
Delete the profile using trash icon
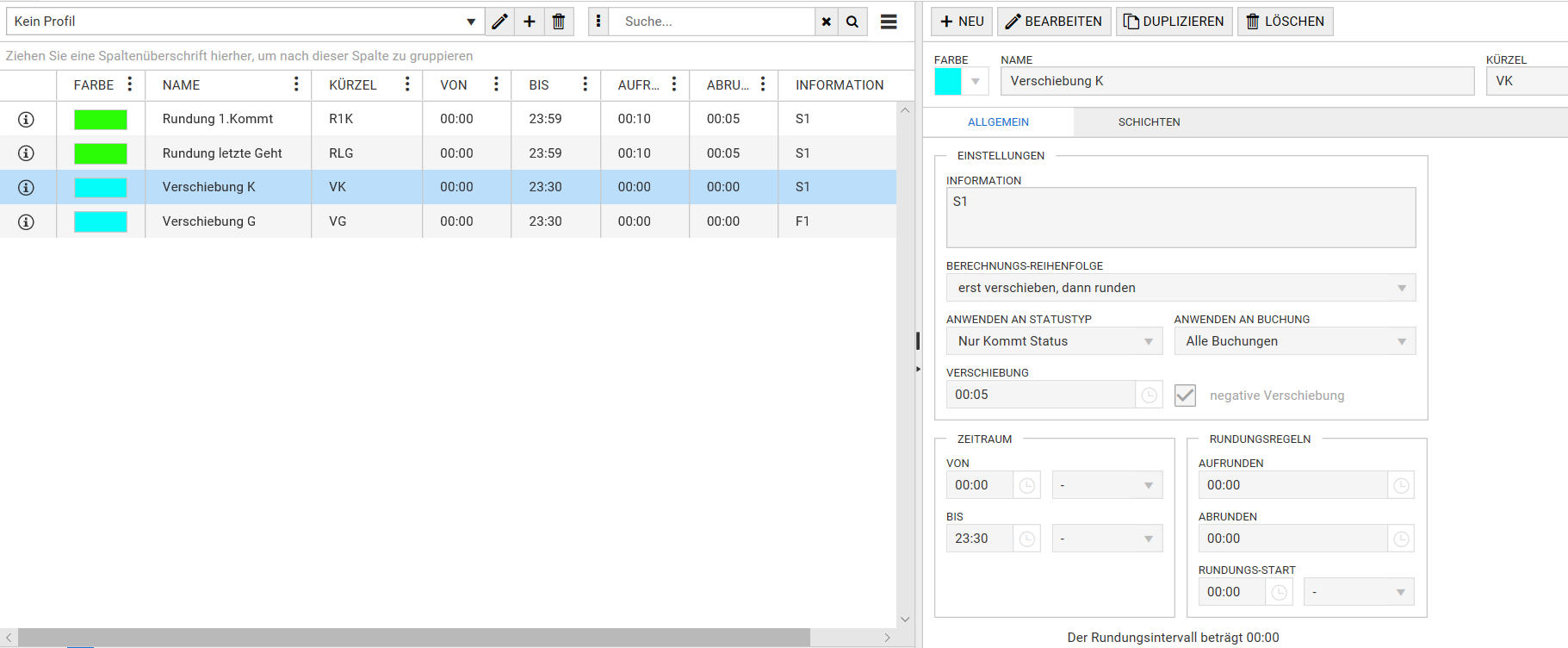pos(559,22)
